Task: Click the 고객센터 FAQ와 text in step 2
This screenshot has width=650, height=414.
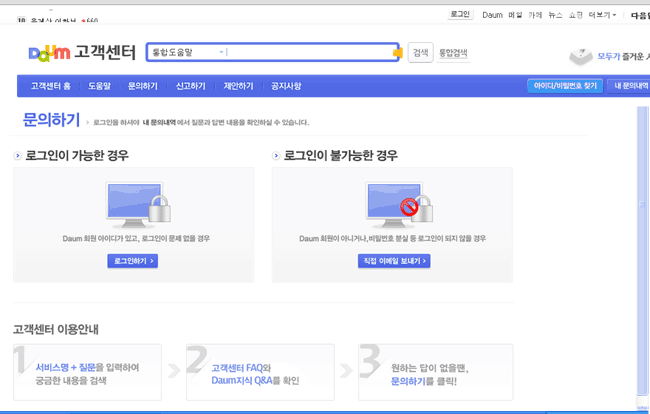Action: tap(241, 368)
